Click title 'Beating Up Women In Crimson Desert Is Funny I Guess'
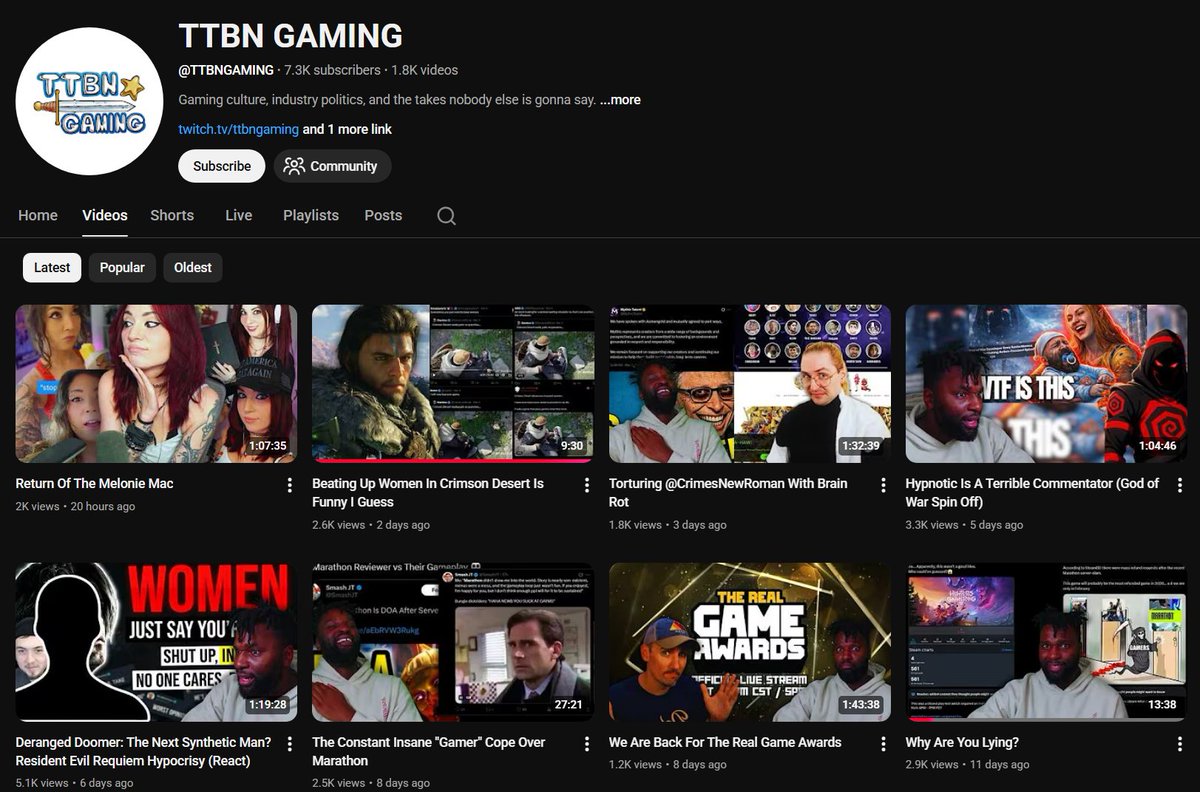The width and height of the screenshot is (1200, 792). (428, 493)
